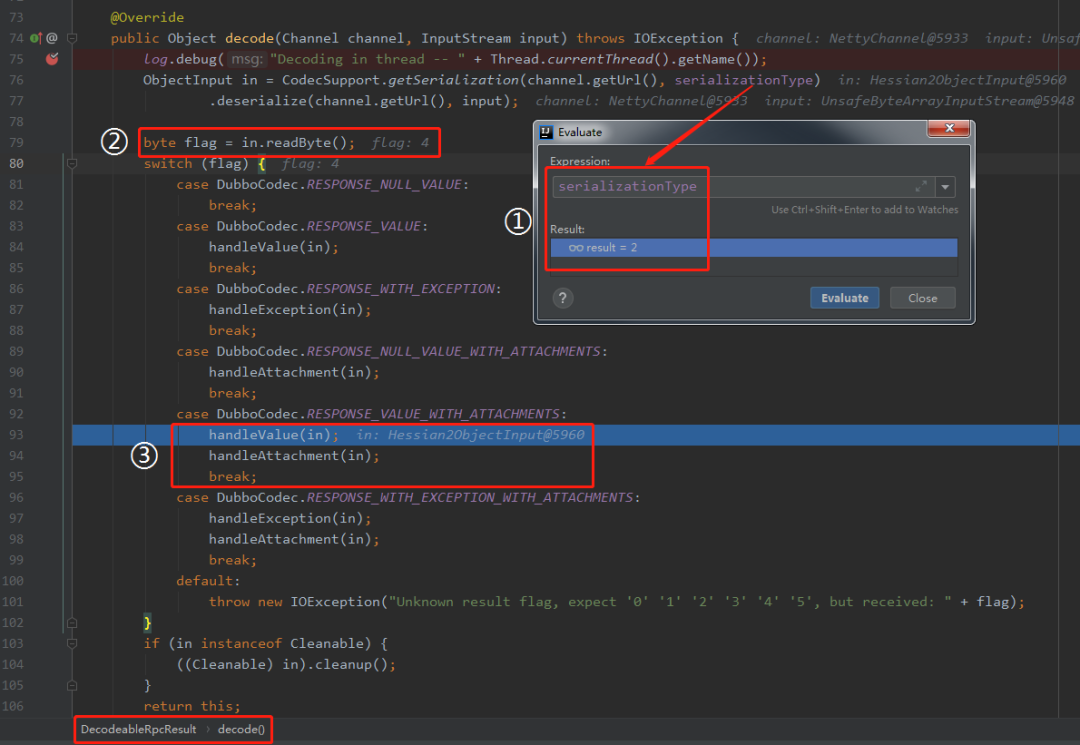This screenshot has height=745, width=1080.
Task: Toggle the breakpoint on line 75
Action: 52,59
